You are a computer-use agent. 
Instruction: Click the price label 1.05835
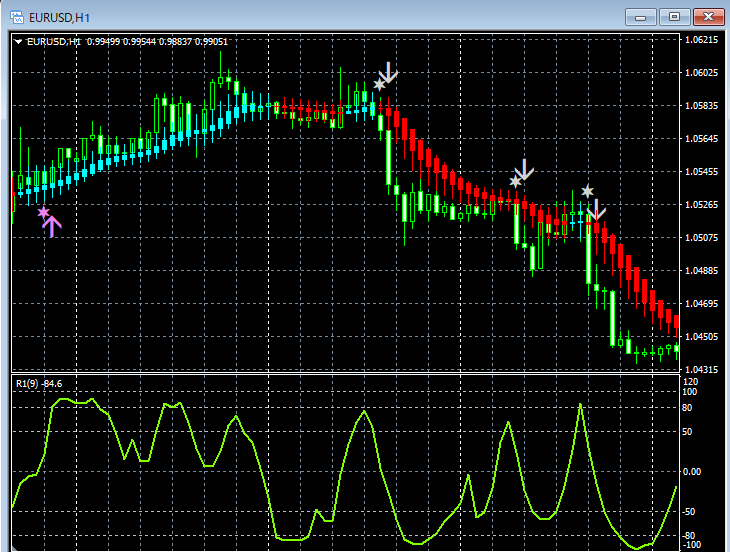tap(701, 106)
